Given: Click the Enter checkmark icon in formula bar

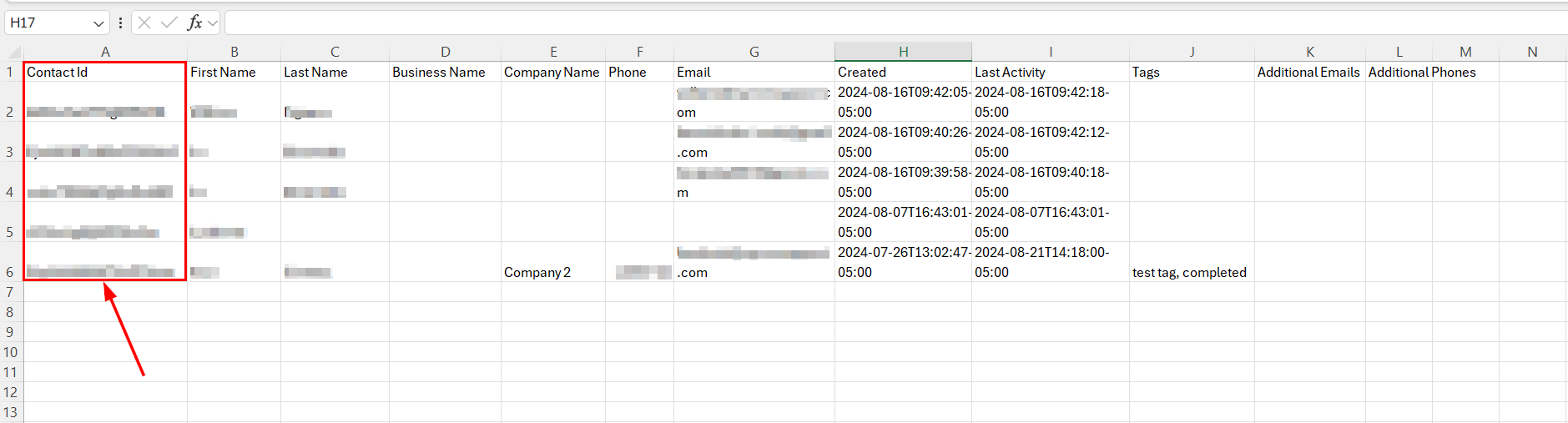Looking at the screenshot, I should pos(169,23).
